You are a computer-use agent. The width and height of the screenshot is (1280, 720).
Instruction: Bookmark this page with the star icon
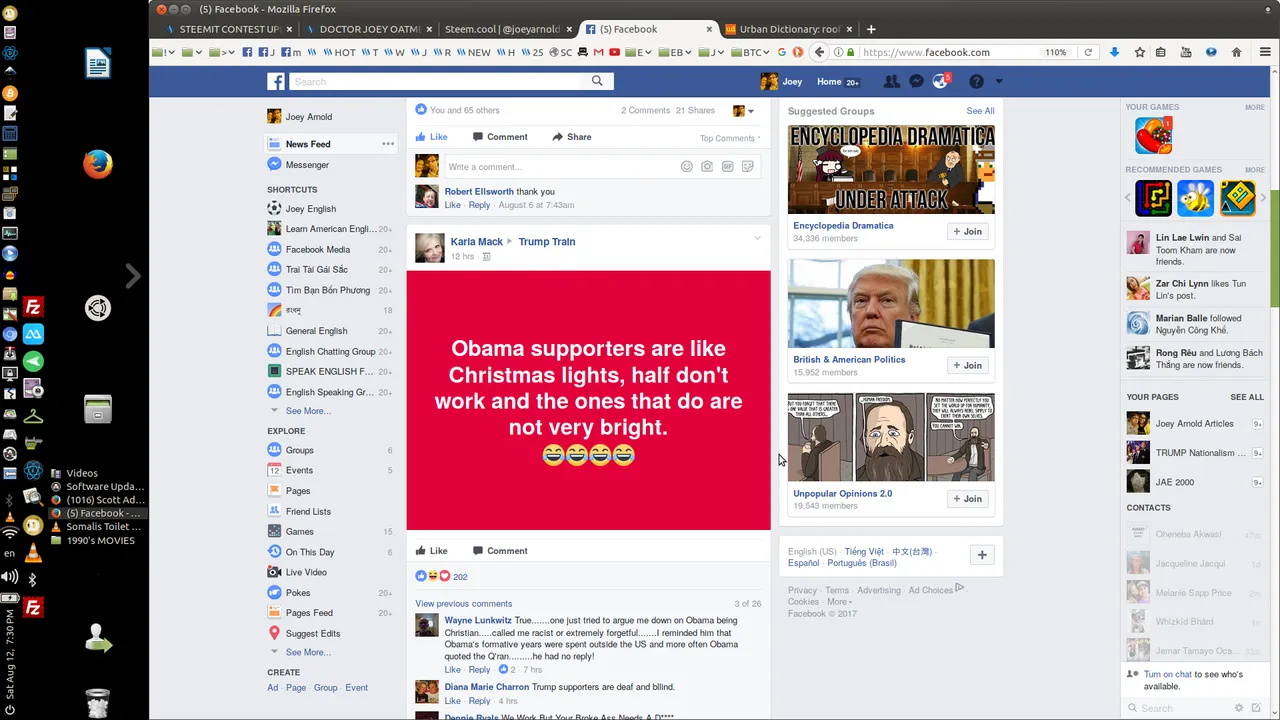(x=1139, y=52)
